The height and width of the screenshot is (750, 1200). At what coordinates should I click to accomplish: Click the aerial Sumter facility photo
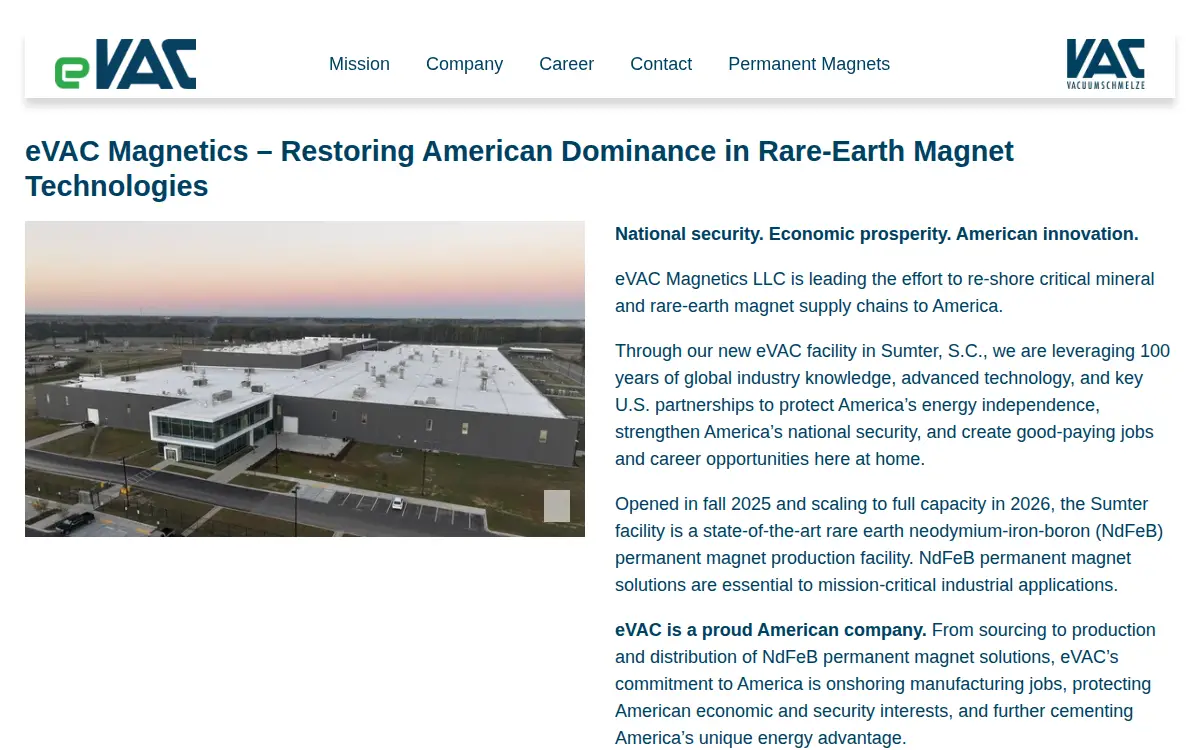(305, 379)
